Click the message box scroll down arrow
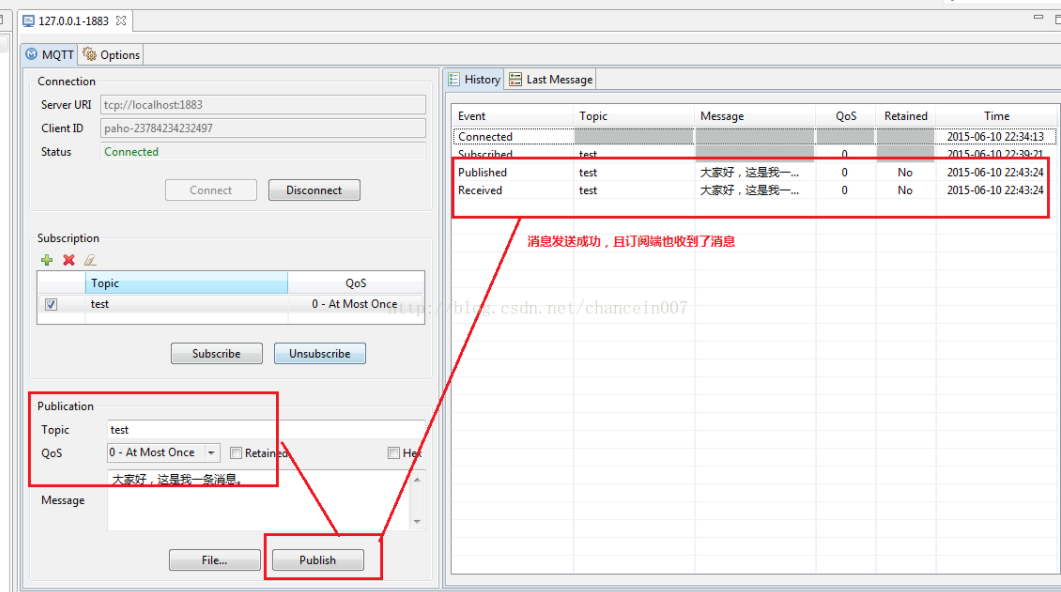This screenshot has height=592, width=1061. click(x=417, y=521)
